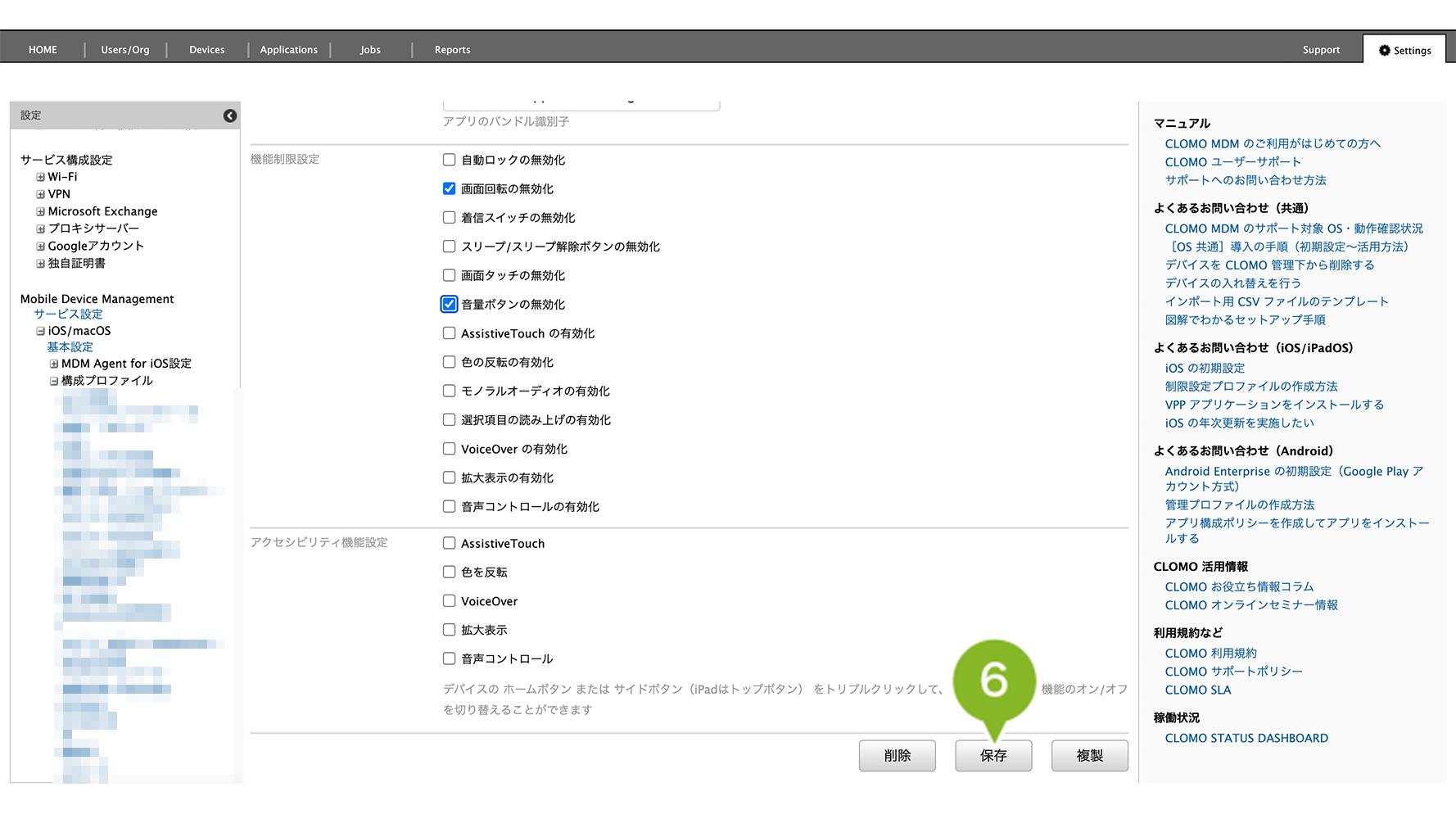
Task: Collapse the 構成プロファイル tree node
Action: 53,381
